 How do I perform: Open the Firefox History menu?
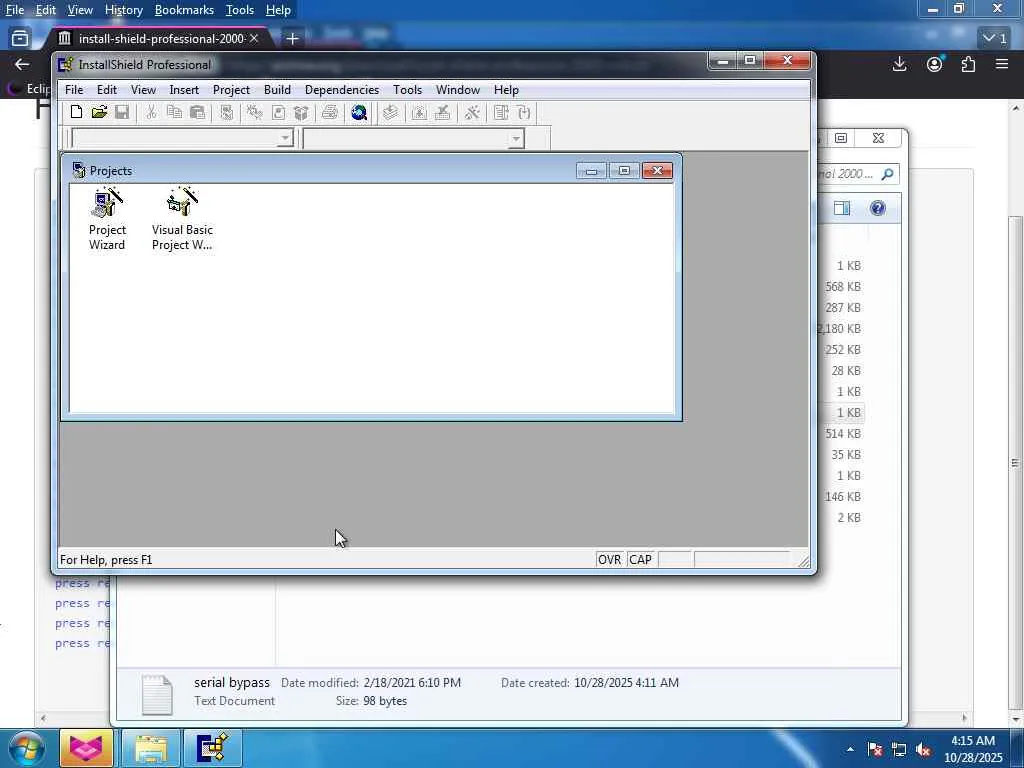(x=123, y=10)
